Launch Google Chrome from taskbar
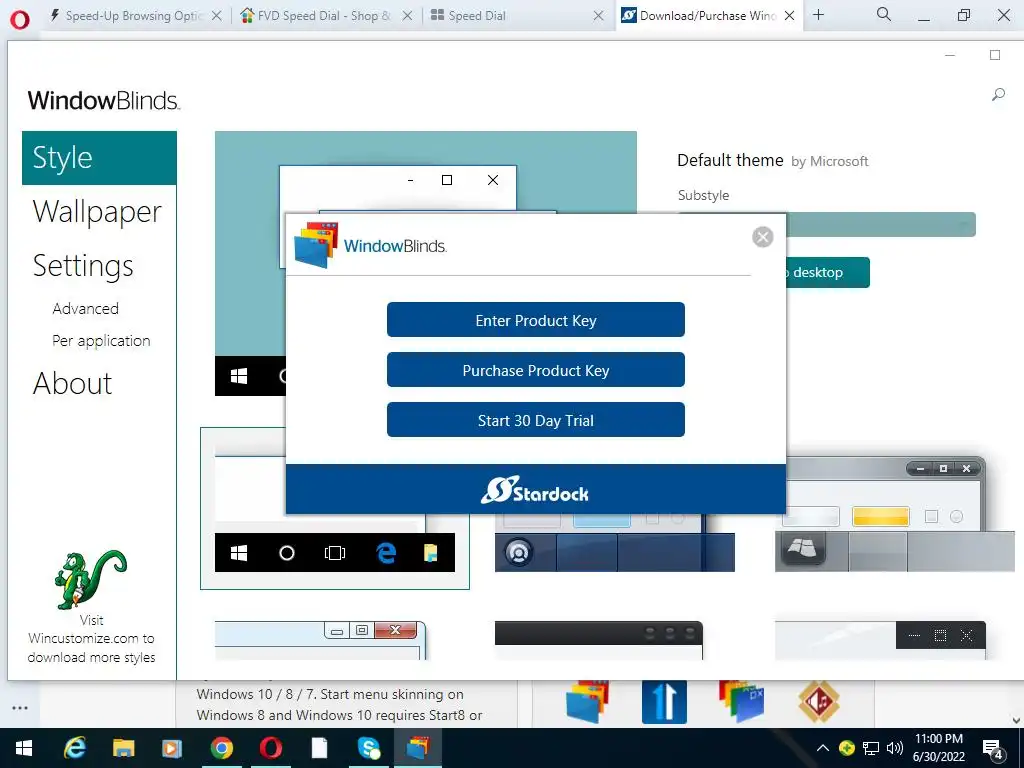 (x=221, y=748)
